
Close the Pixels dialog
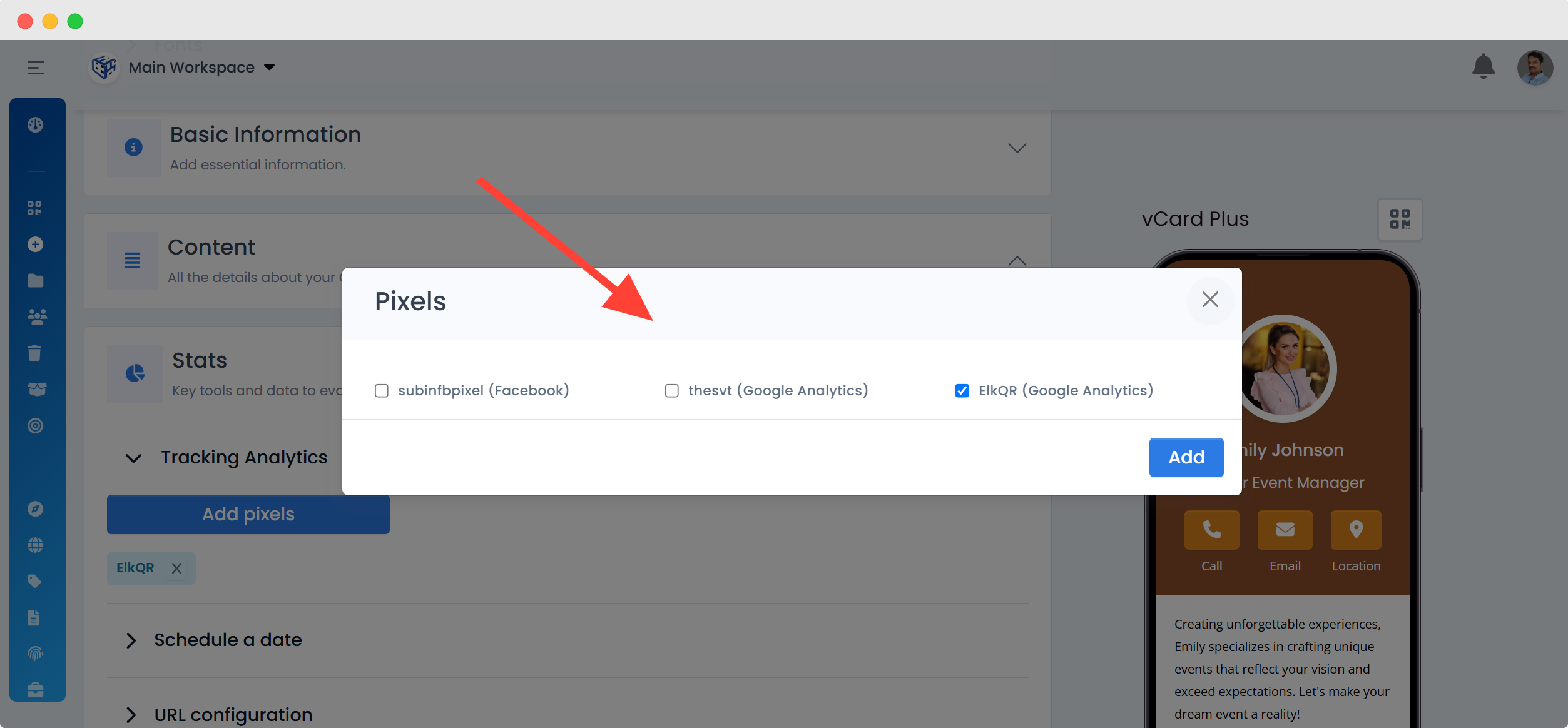(1210, 300)
